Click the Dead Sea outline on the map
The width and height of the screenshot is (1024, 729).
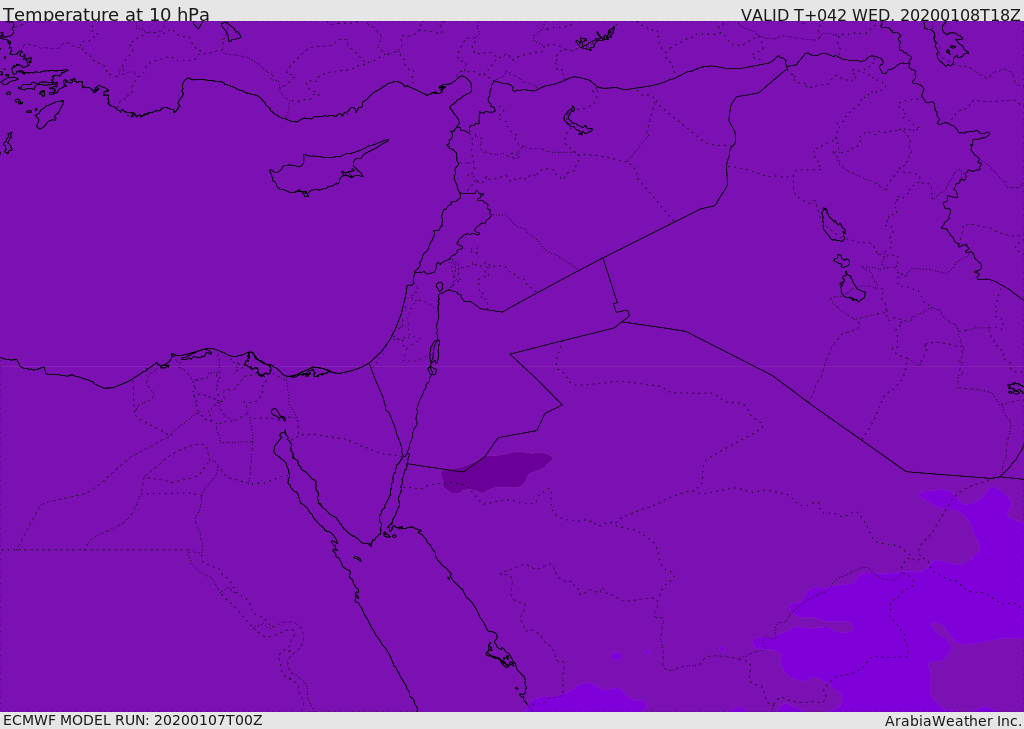434,357
